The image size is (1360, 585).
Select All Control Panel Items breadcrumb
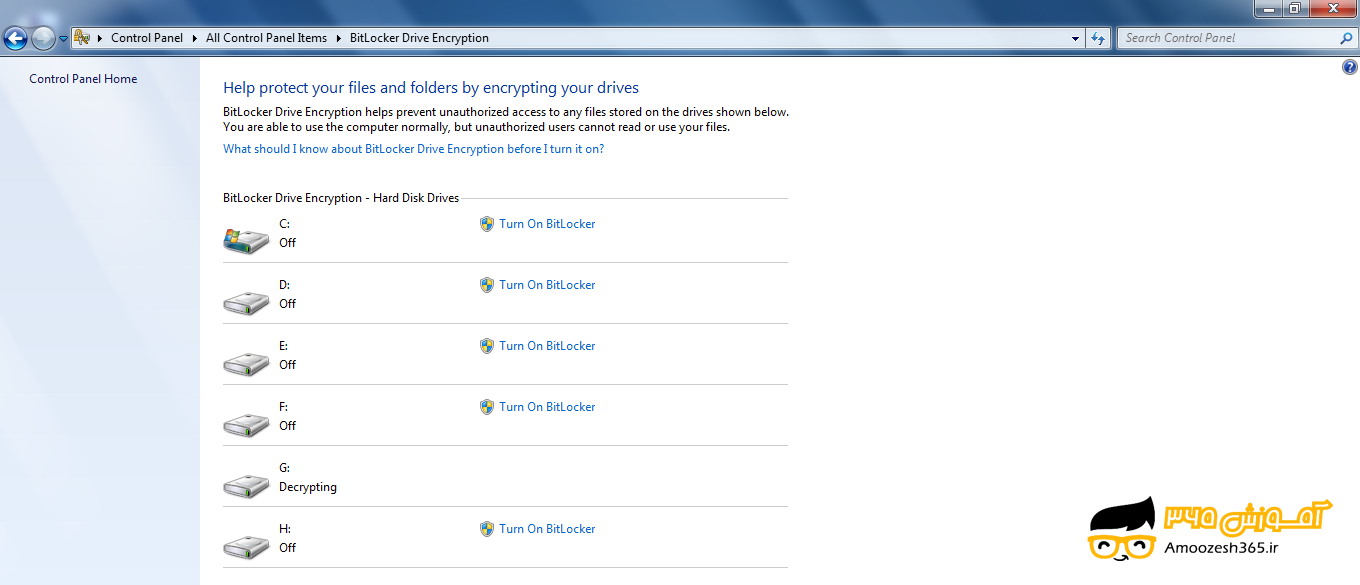point(266,38)
